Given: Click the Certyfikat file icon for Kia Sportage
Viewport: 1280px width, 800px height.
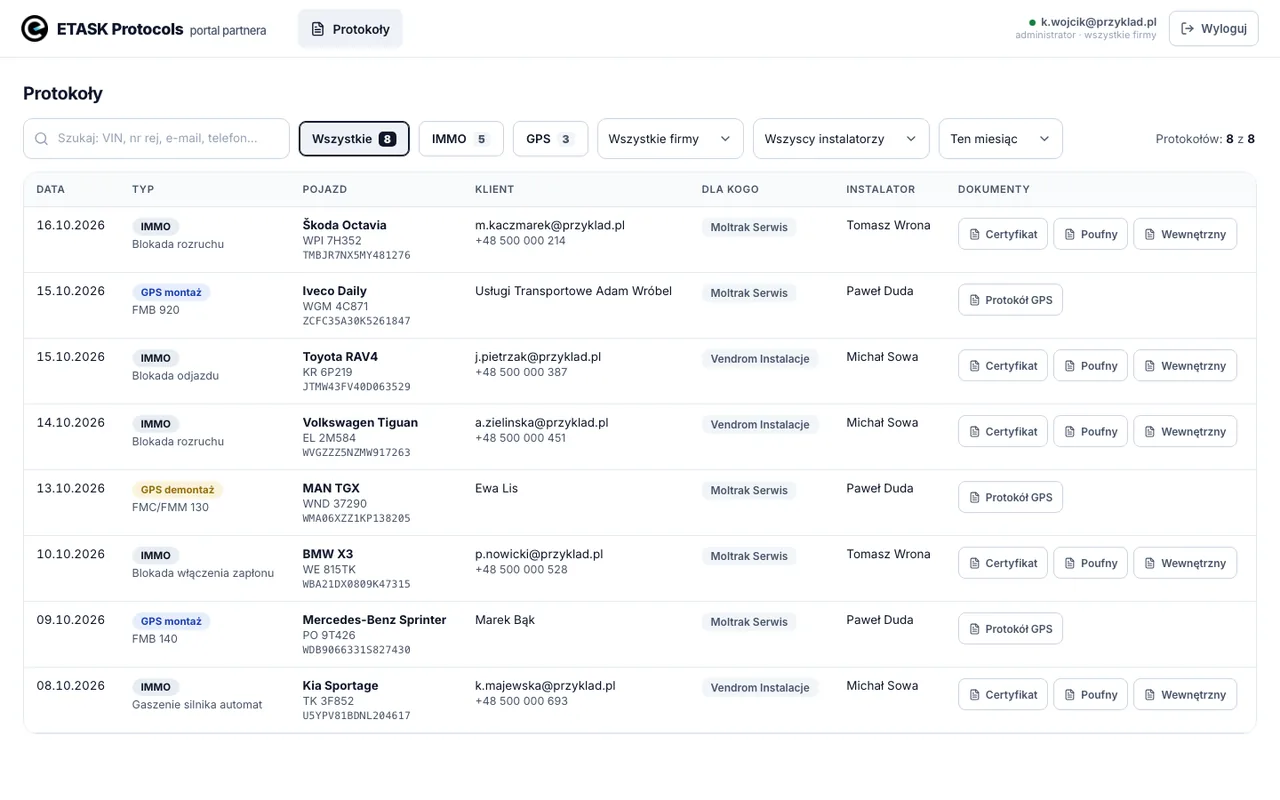Looking at the screenshot, I should pos(974,695).
